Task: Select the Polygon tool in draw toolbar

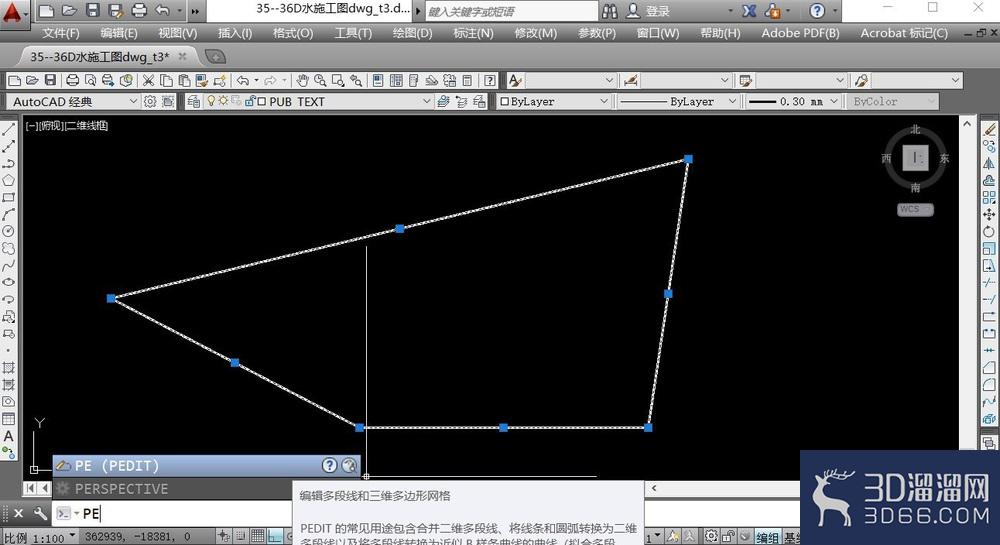Action: click(x=8, y=180)
